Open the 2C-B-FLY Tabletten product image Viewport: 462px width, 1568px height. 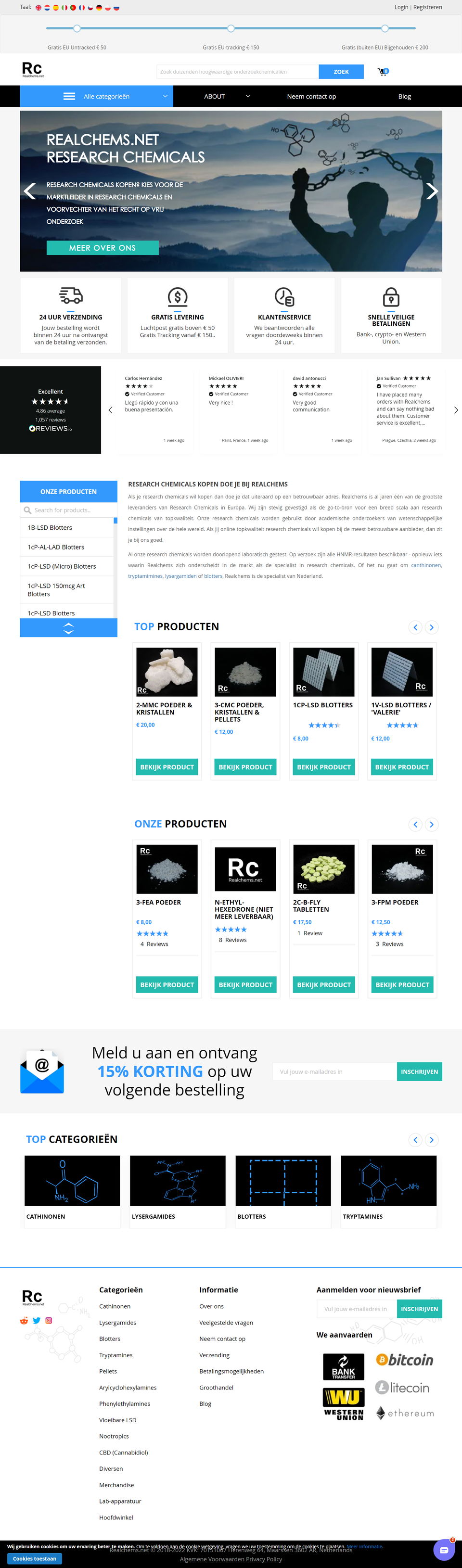tap(324, 868)
